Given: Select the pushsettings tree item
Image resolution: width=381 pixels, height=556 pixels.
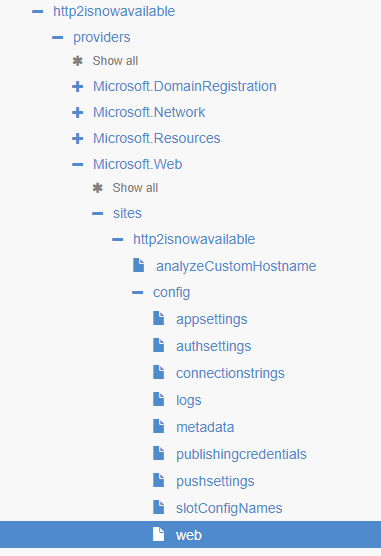Looking at the screenshot, I should [x=215, y=481].
